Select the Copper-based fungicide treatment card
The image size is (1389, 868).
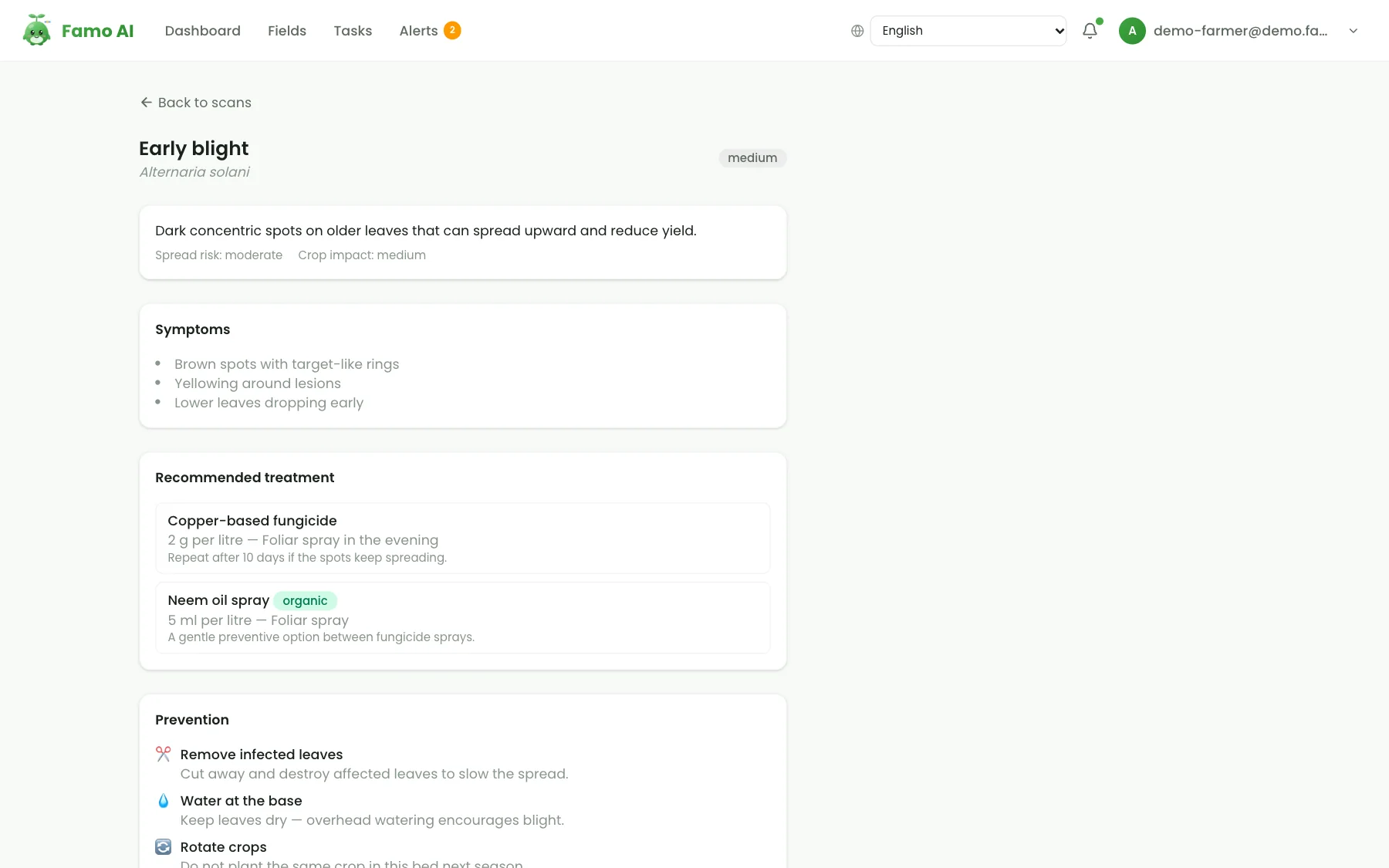(x=463, y=539)
